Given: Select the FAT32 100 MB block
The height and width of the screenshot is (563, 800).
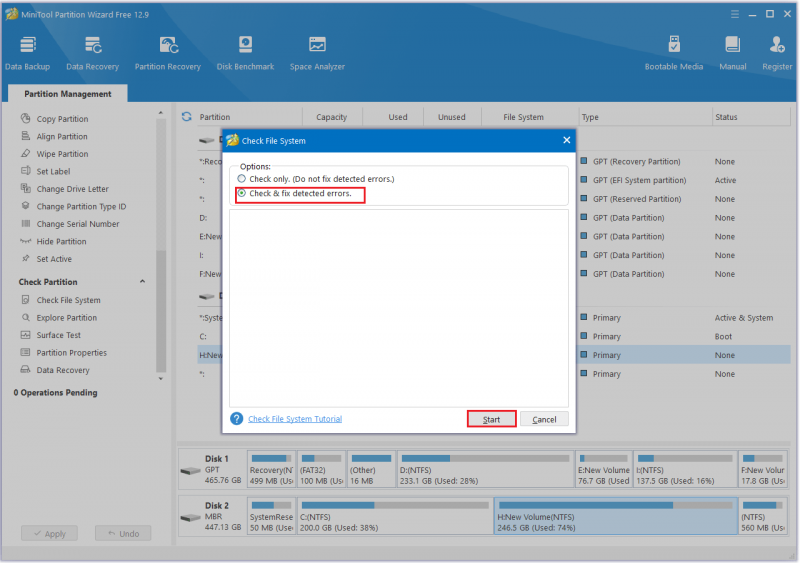Looking at the screenshot, I should coord(321,469).
